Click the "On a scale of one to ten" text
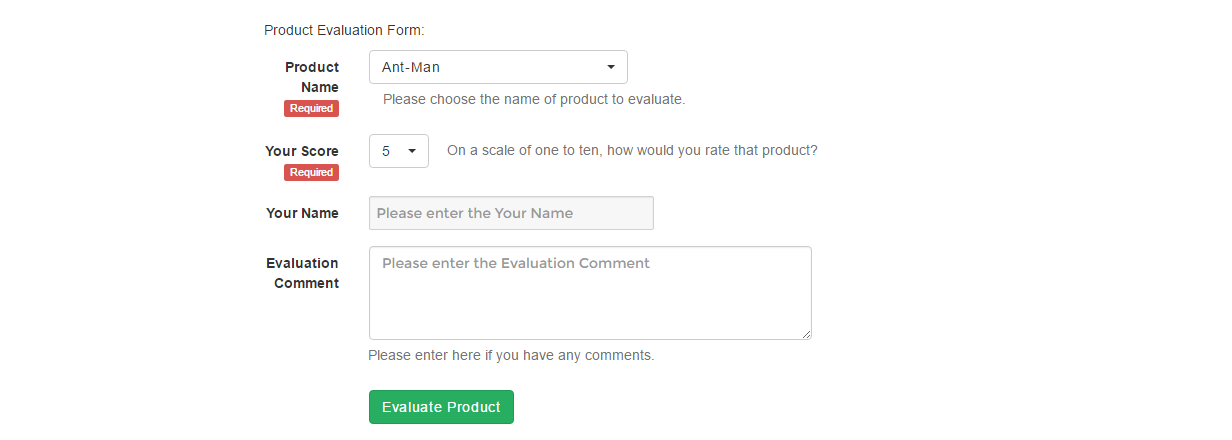Image resolution: width=1232 pixels, height=440 pixels. 632,151
